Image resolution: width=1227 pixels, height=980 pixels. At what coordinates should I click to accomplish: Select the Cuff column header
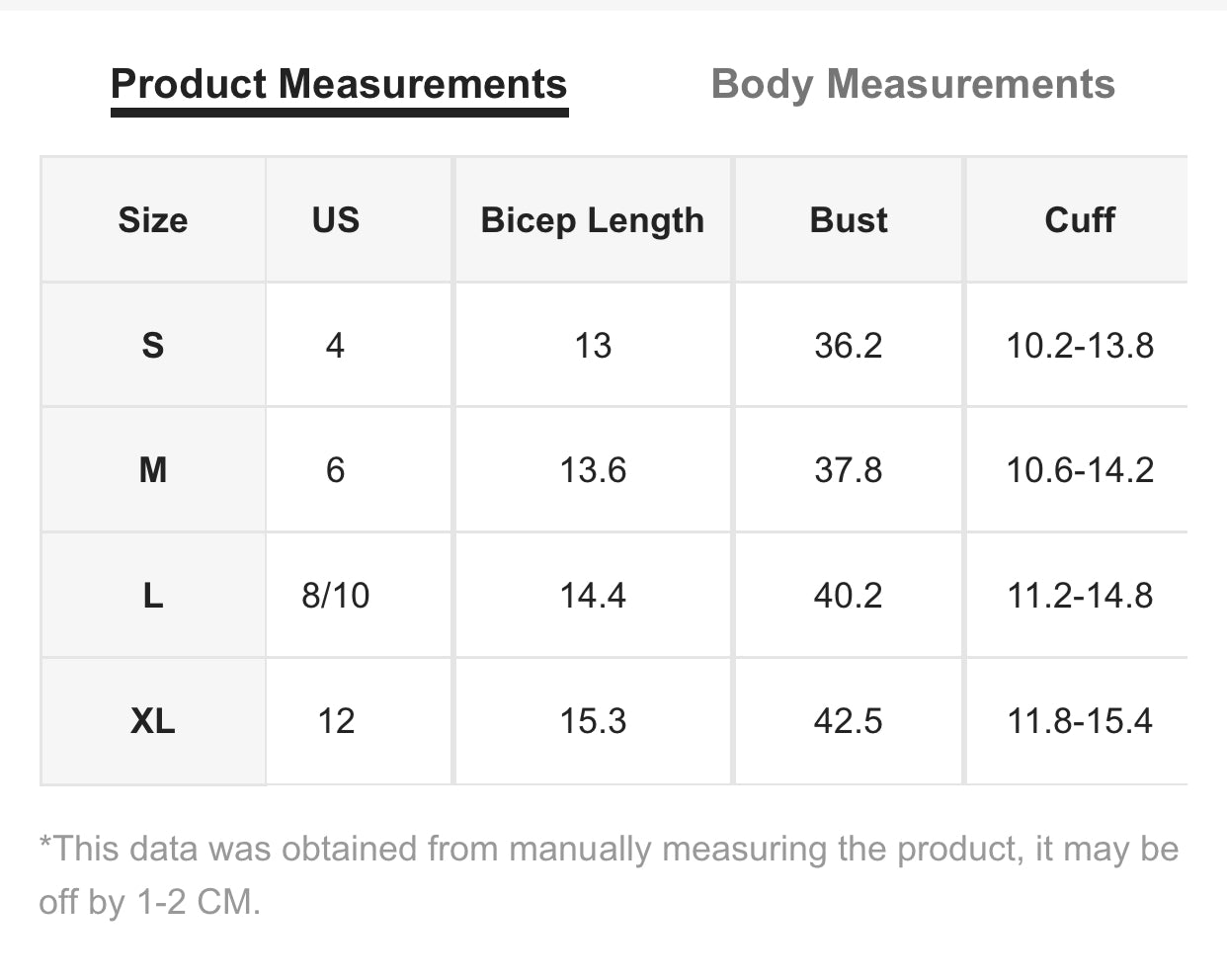tap(1080, 220)
